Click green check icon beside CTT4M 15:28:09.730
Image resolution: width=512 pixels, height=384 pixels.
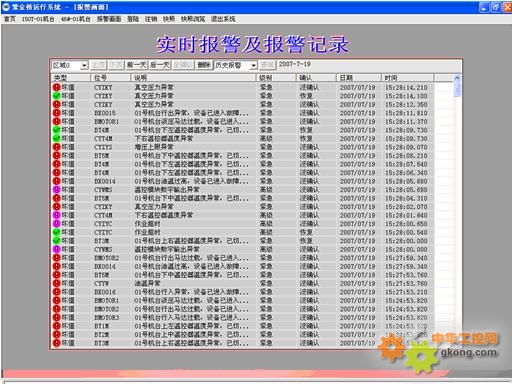click(56, 138)
